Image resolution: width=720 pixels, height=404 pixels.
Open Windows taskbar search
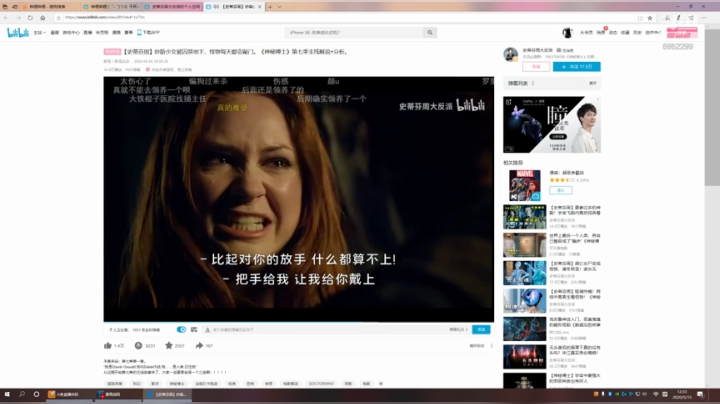click(x=22, y=394)
